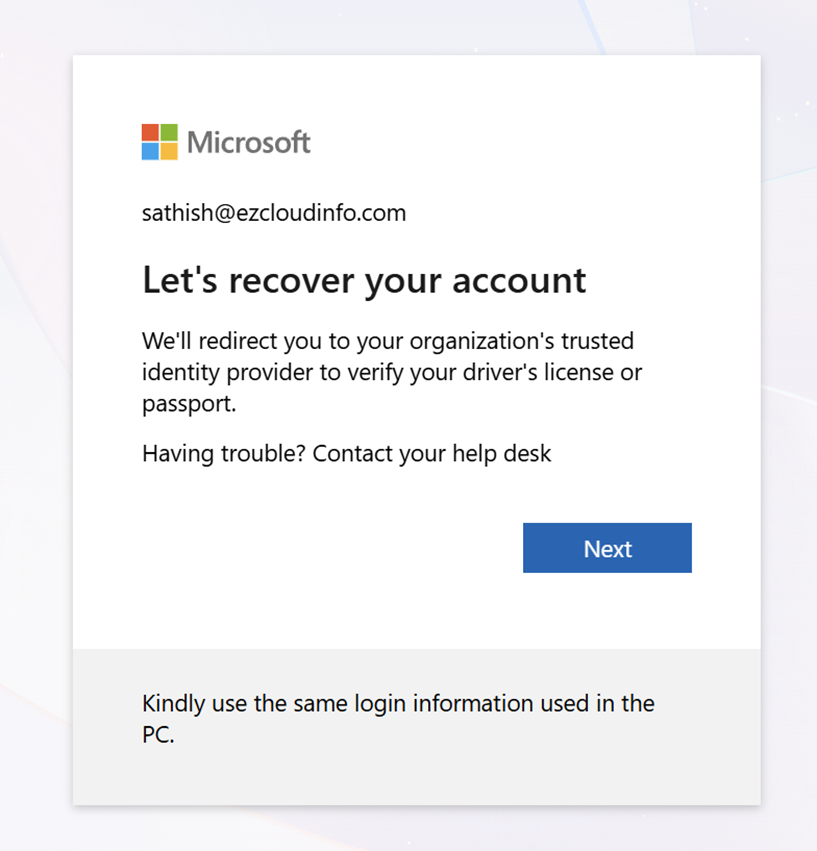Click the "Having trouble?" text
This screenshot has height=851, width=817.
[x=224, y=453]
